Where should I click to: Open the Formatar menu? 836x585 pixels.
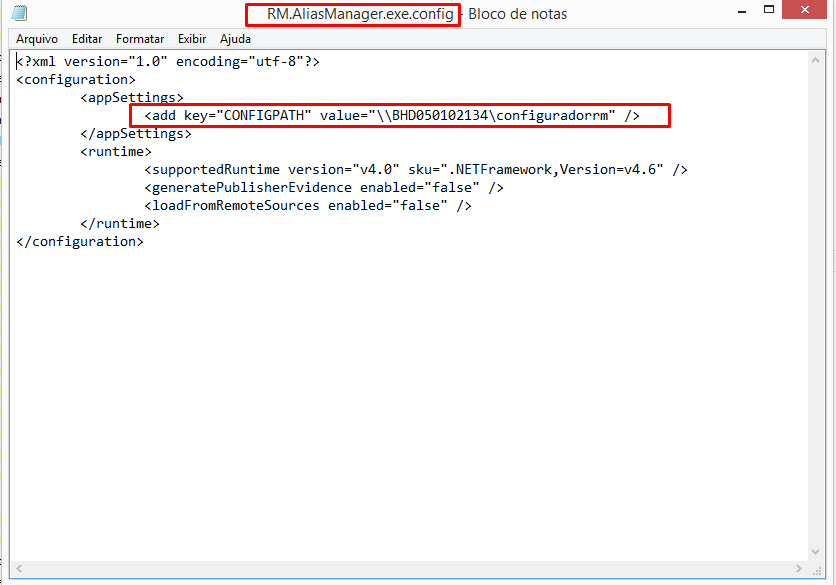click(140, 39)
